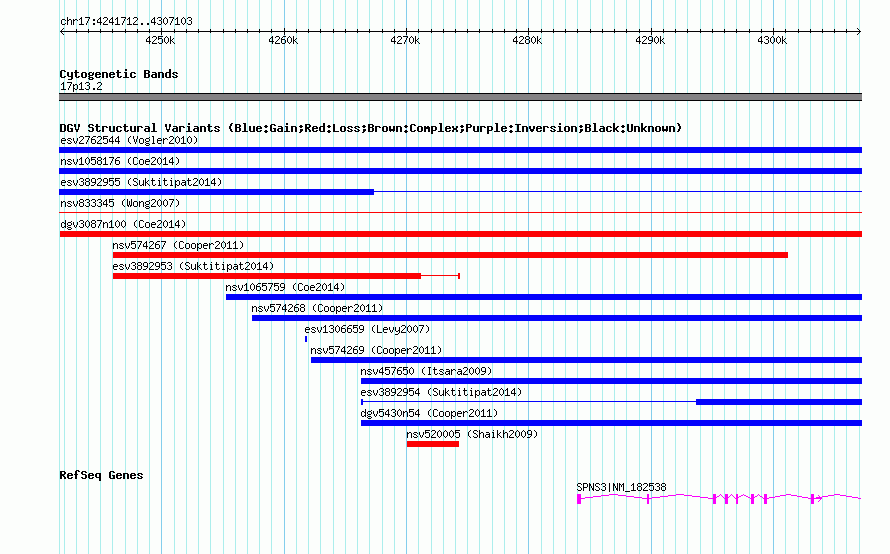Click the 4280k ruler tick label
890x554 pixels.
tap(527, 40)
